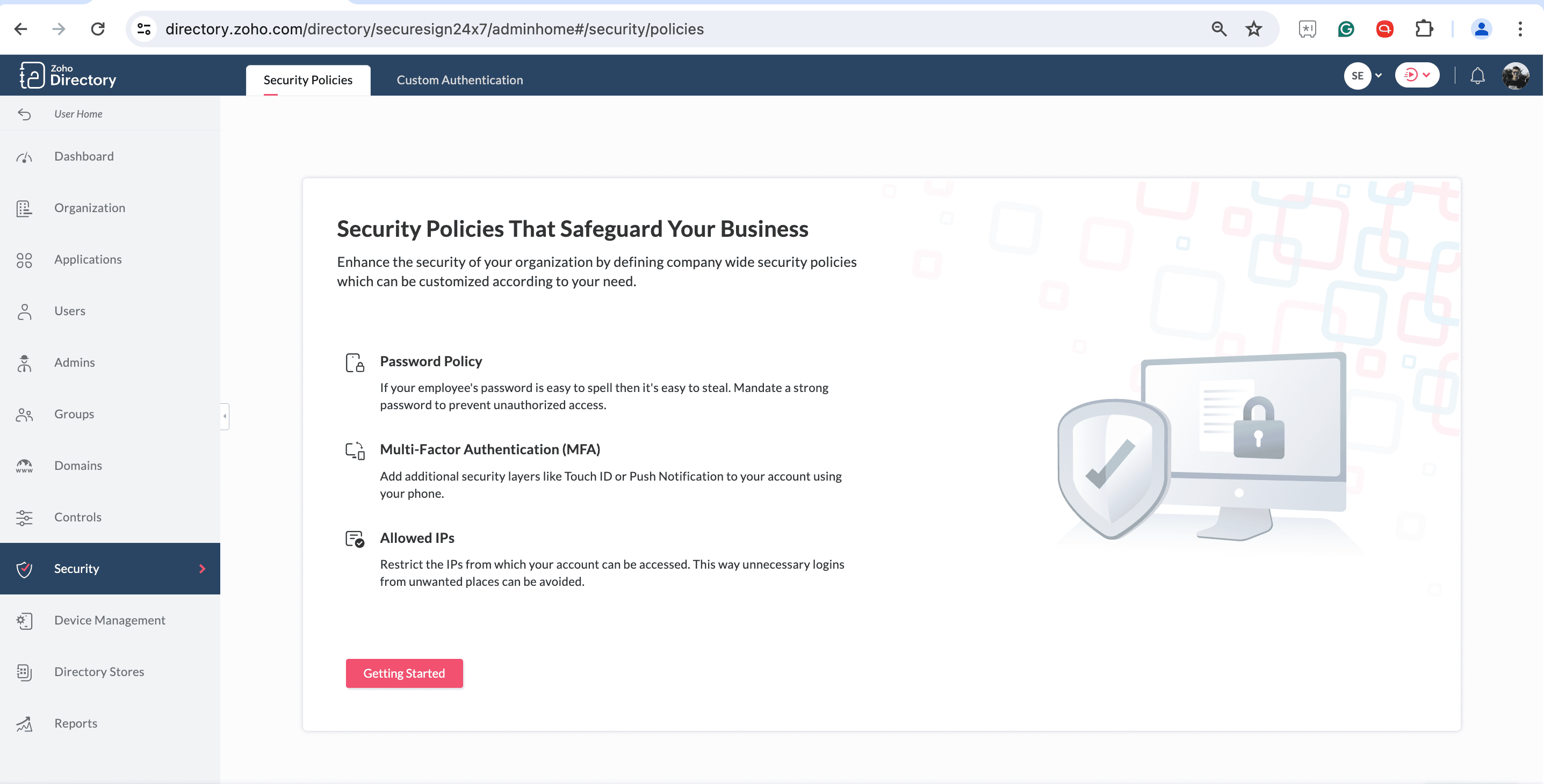
Task: Click the back navigation arrow
Action: (x=20, y=29)
